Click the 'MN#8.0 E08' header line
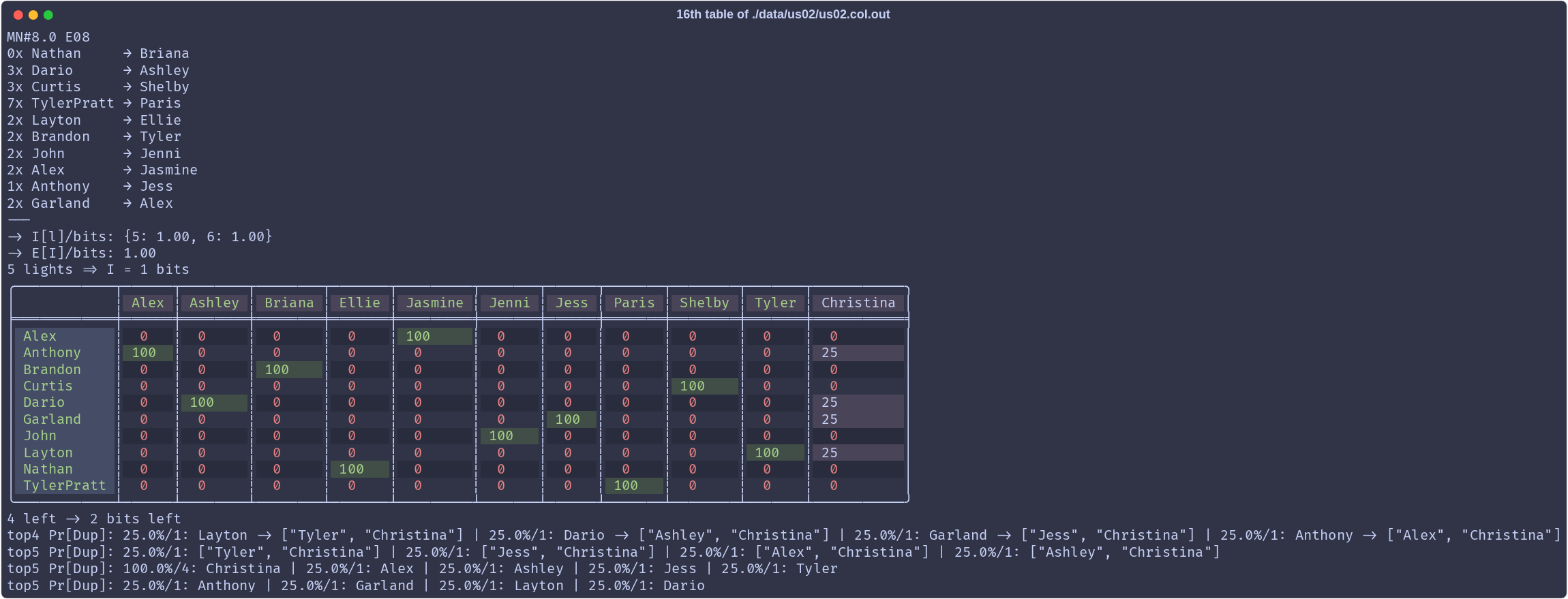1568x599 pixels. tap(48, 37)
